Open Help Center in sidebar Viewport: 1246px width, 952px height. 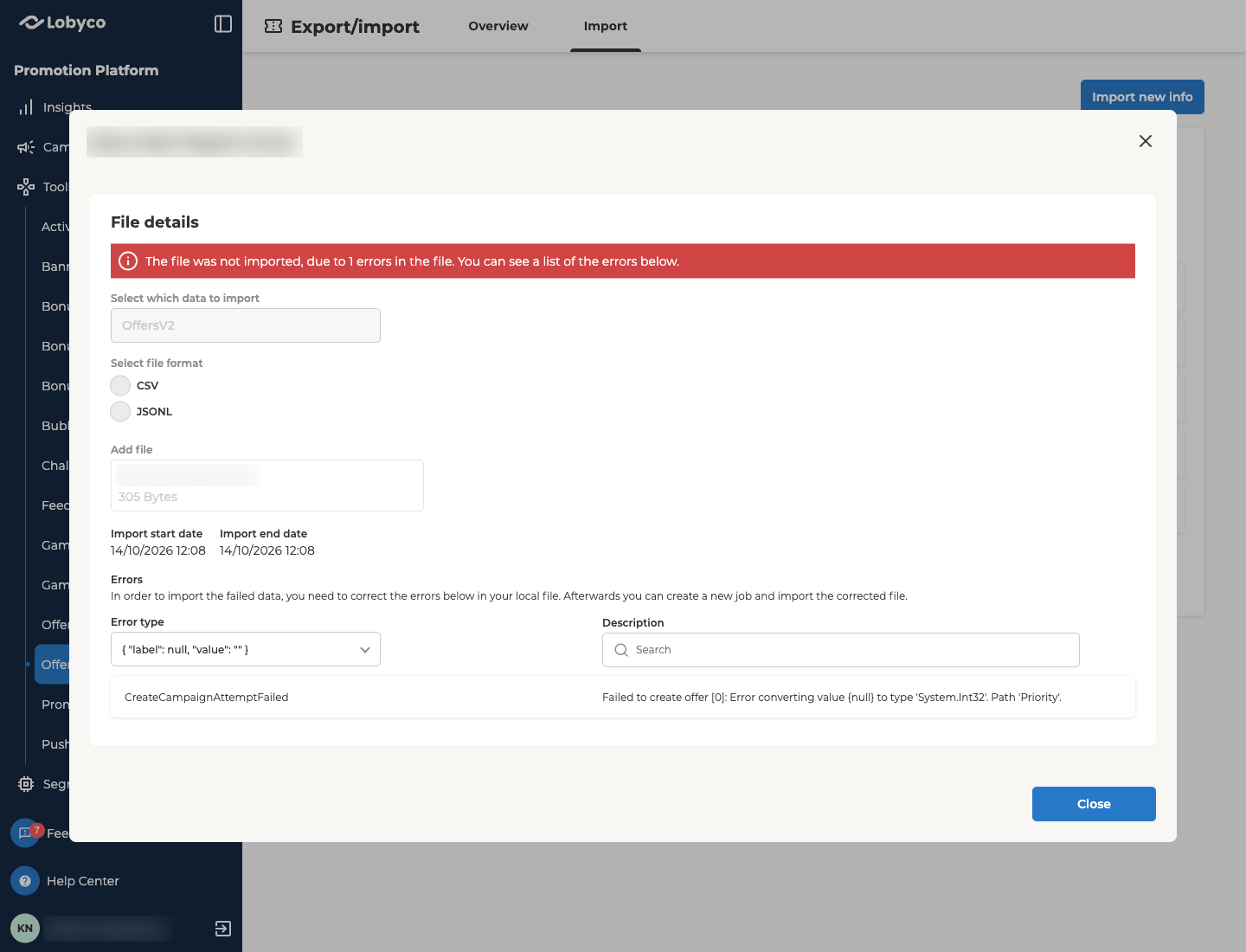tap(83, 881)
